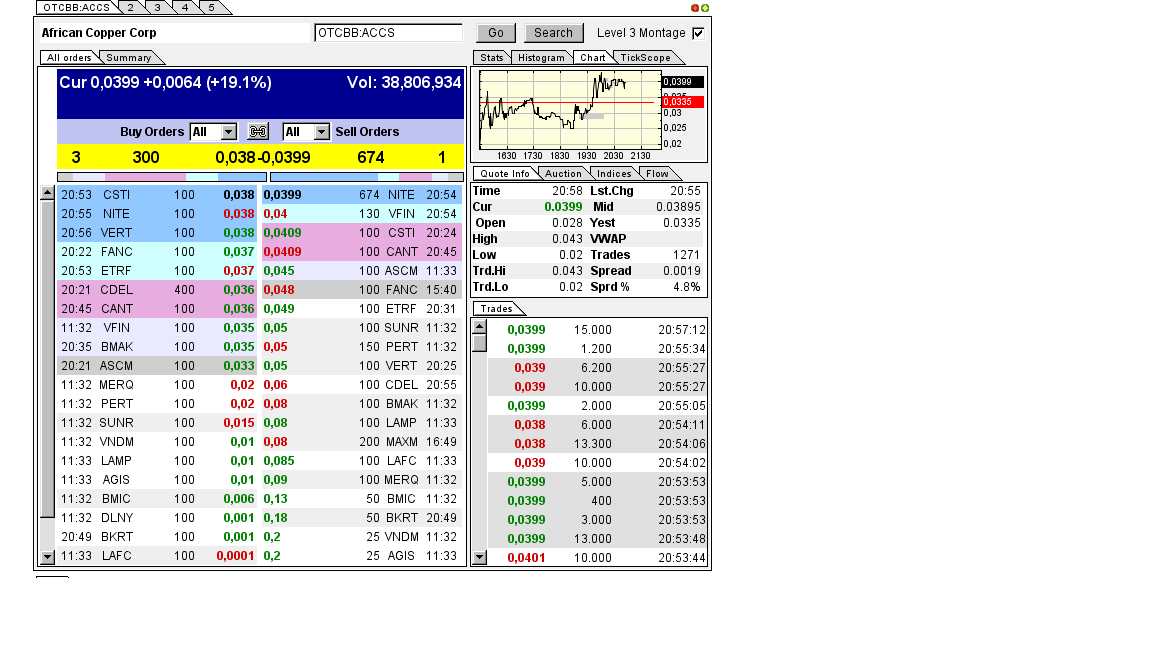Click the order book scrollbar thumb
The height and width of the screenshot is (648, 1152).
48,359
